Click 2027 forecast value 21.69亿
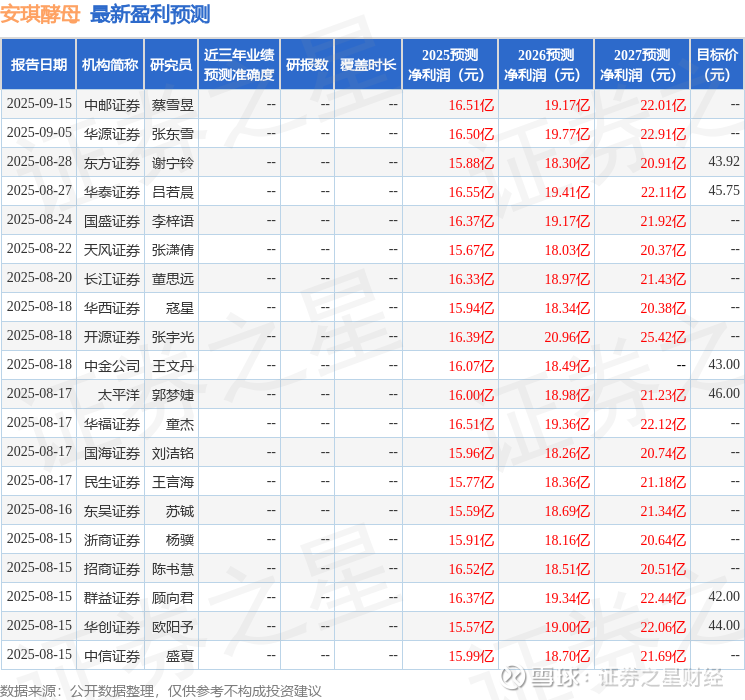745x700 pixels. coord(663,656)
